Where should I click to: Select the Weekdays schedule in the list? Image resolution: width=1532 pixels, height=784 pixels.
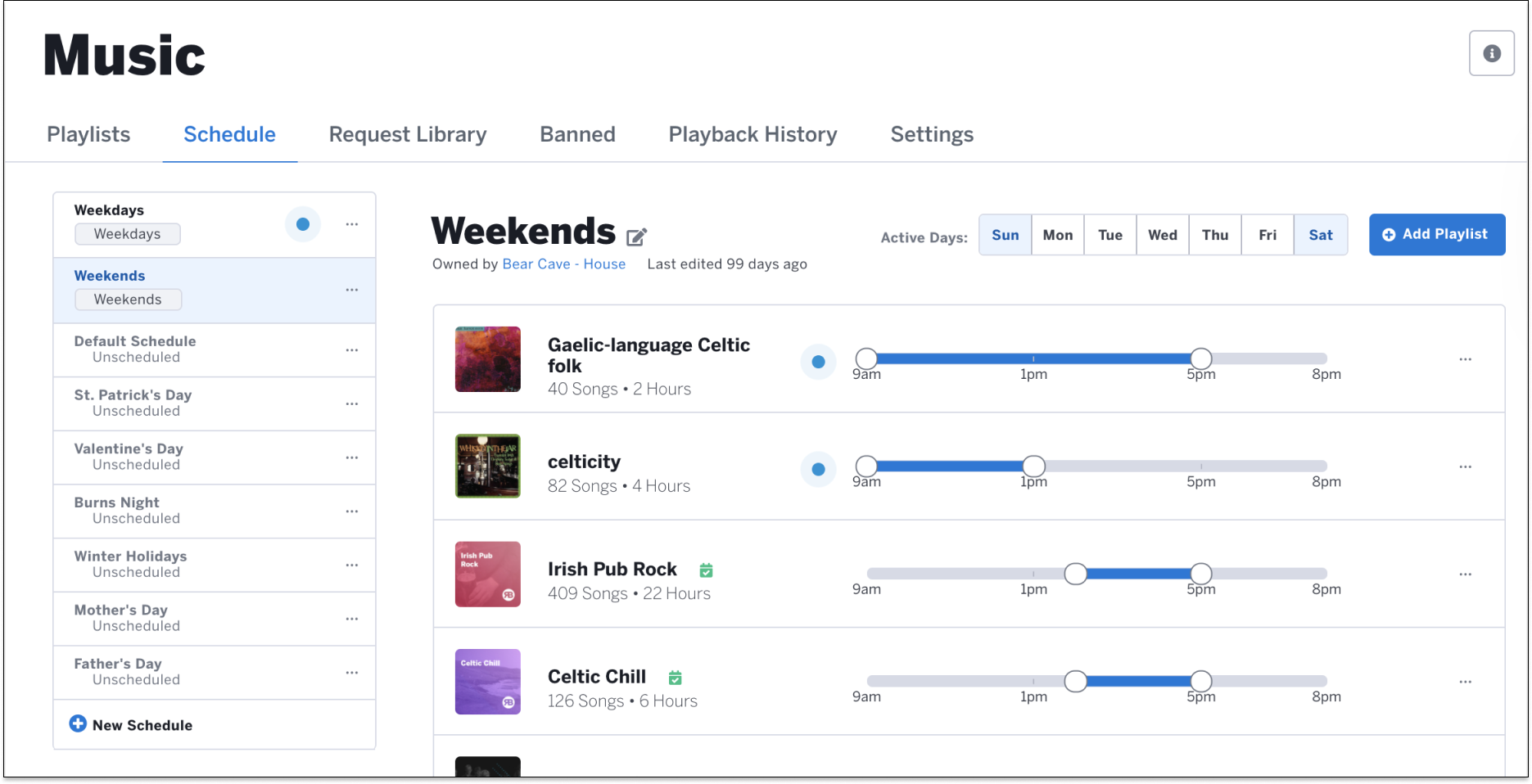click(215, 225)
